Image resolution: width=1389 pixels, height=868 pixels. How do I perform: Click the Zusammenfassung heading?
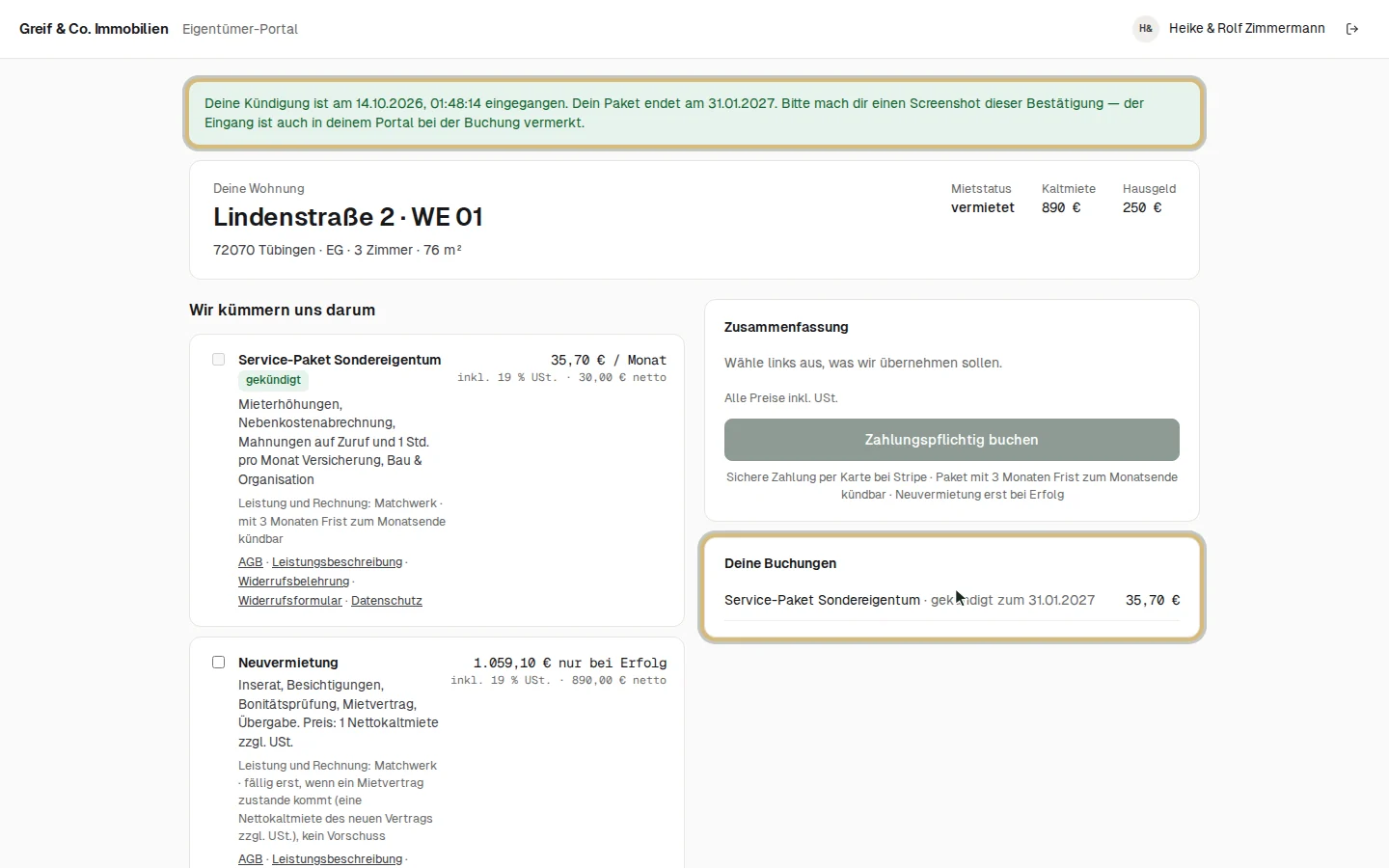pos(786,328)
